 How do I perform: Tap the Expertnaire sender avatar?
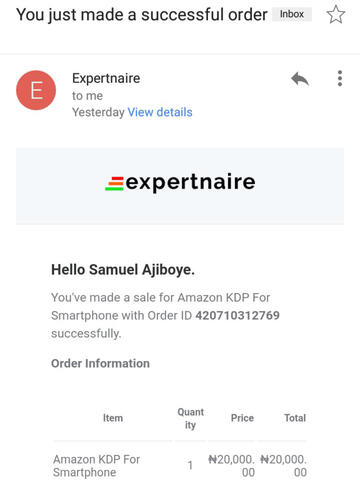tap(36, 90)
